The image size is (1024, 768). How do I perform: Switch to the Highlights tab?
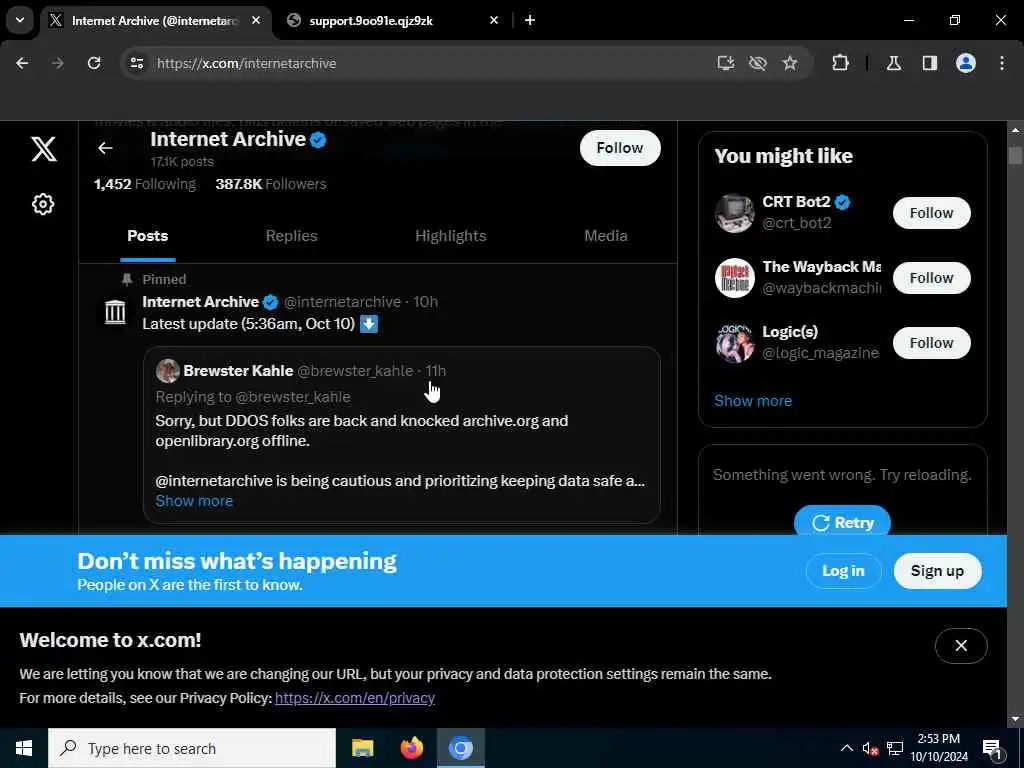pos(451,236)
